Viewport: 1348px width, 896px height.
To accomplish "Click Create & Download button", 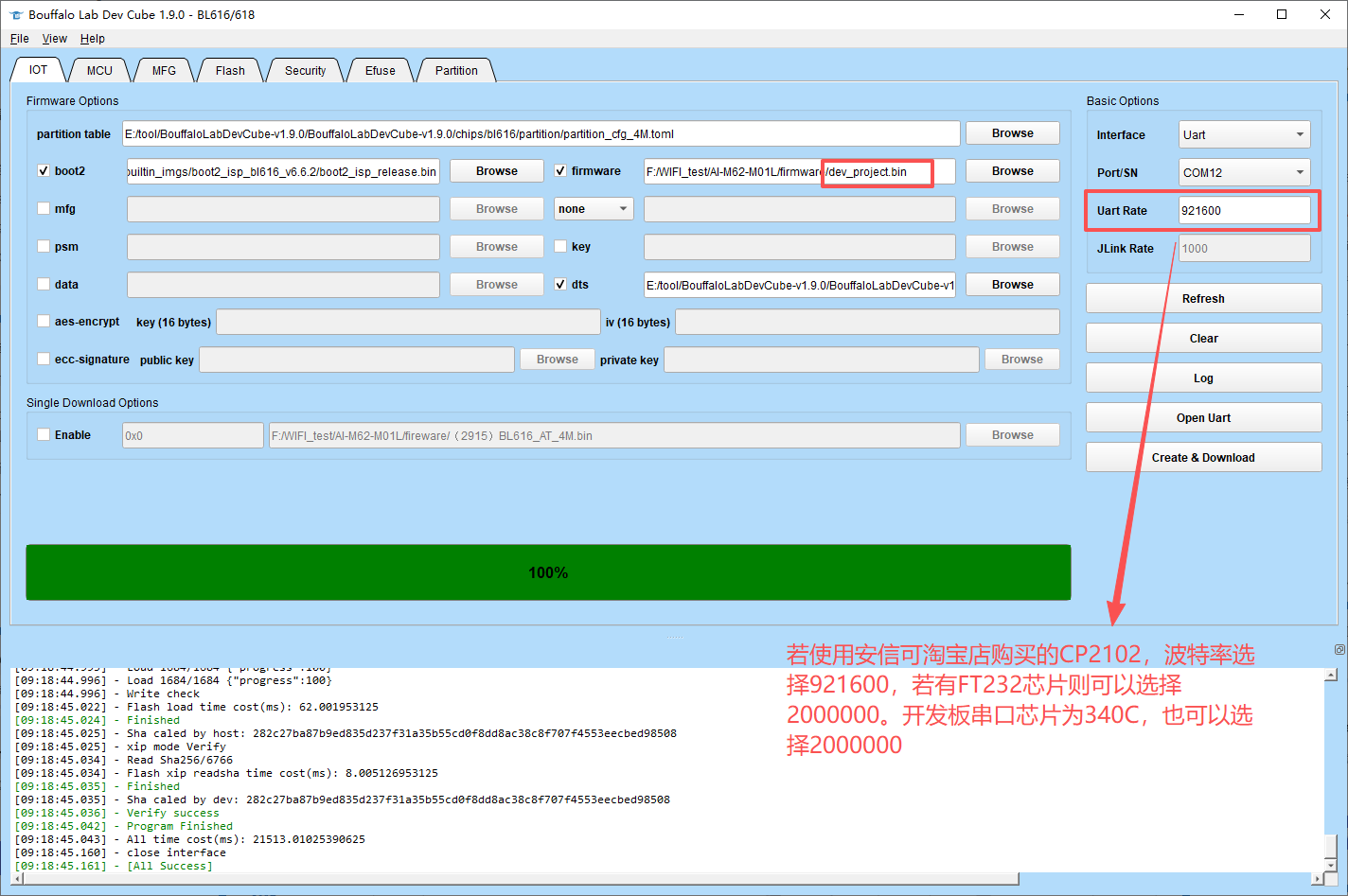I will (1204, 457).
